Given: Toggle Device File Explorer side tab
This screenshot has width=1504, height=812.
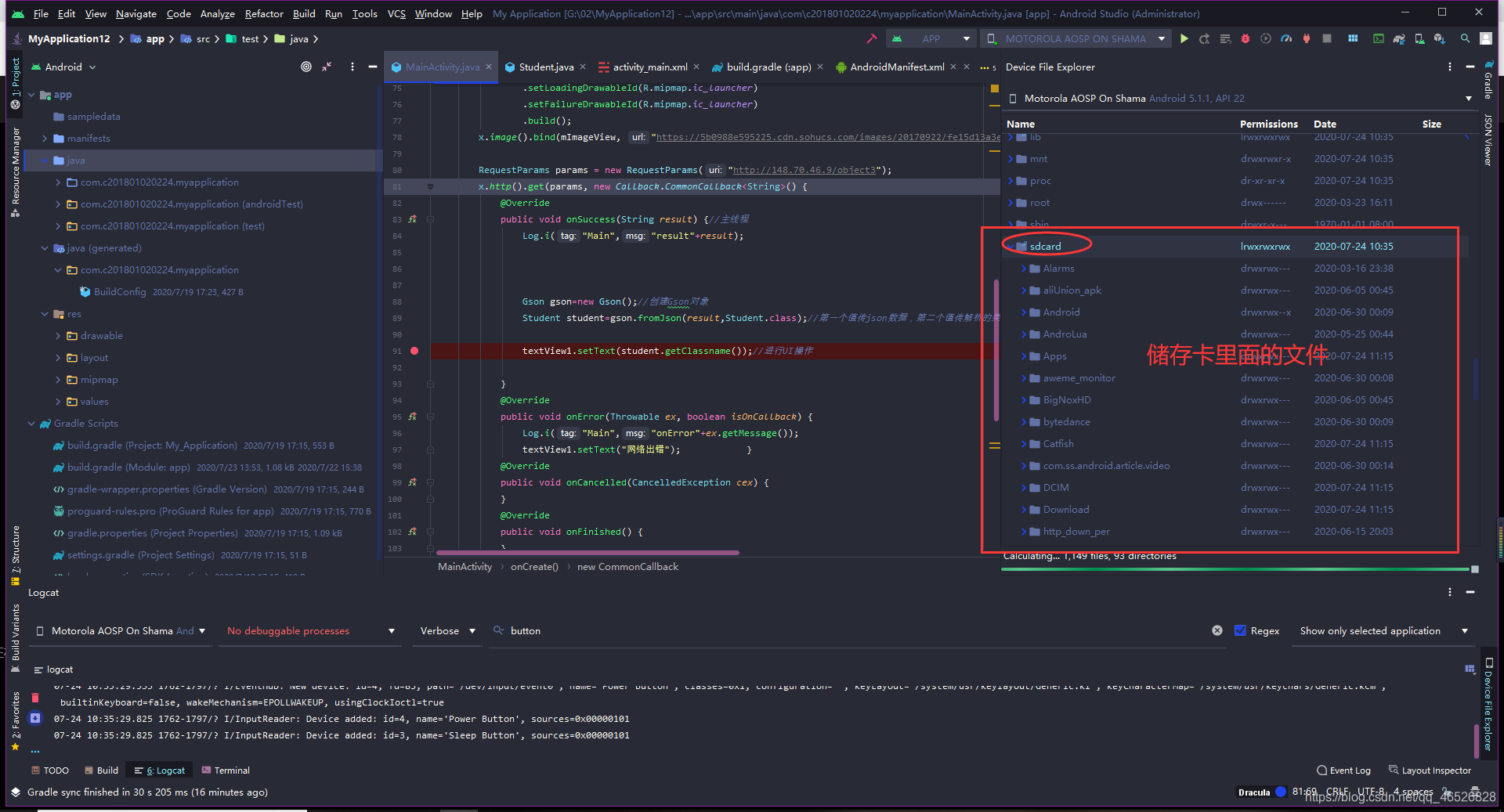Looking at the screenshot, I should [1489, 705].
